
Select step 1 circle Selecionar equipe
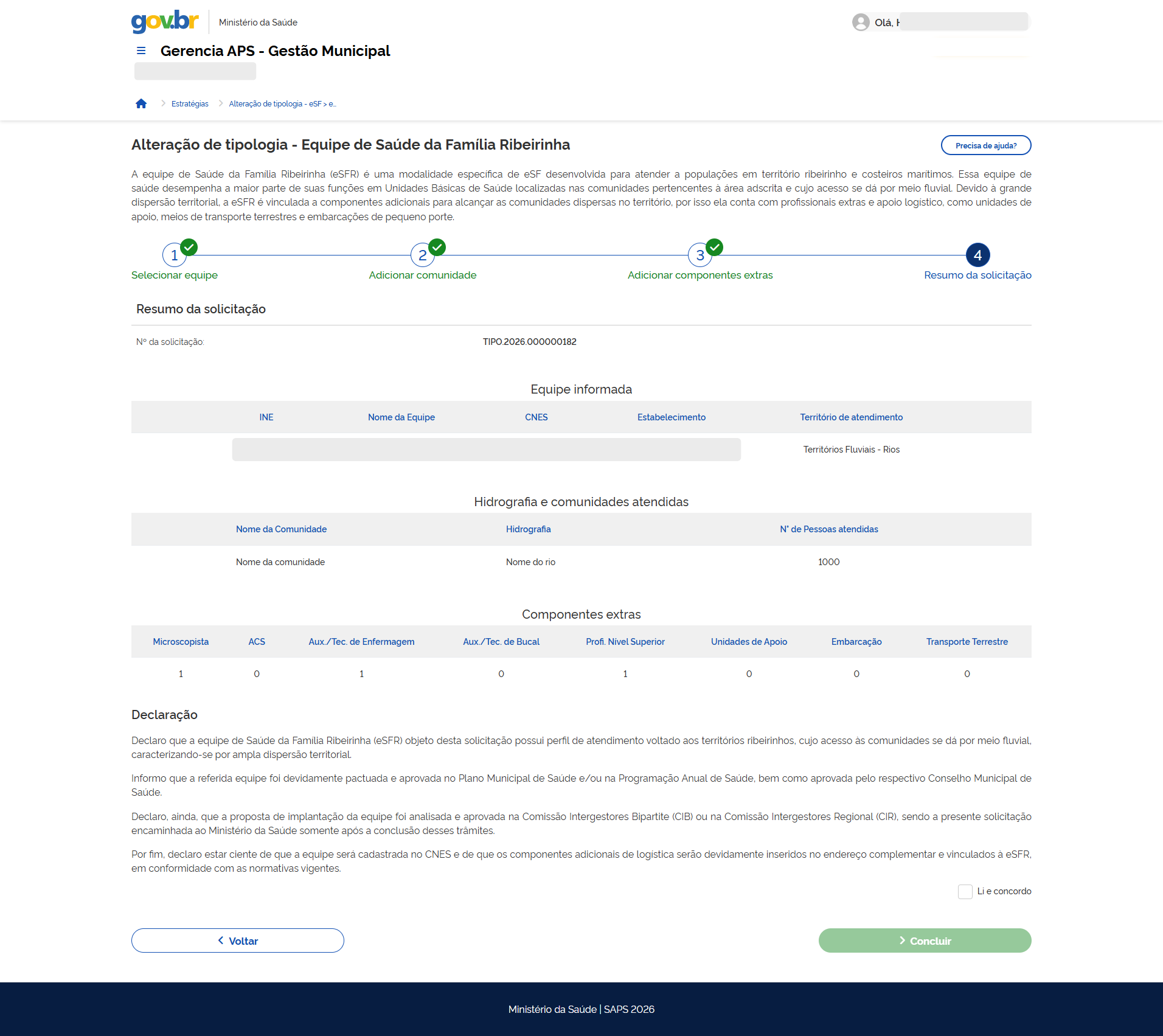[175, 256]
